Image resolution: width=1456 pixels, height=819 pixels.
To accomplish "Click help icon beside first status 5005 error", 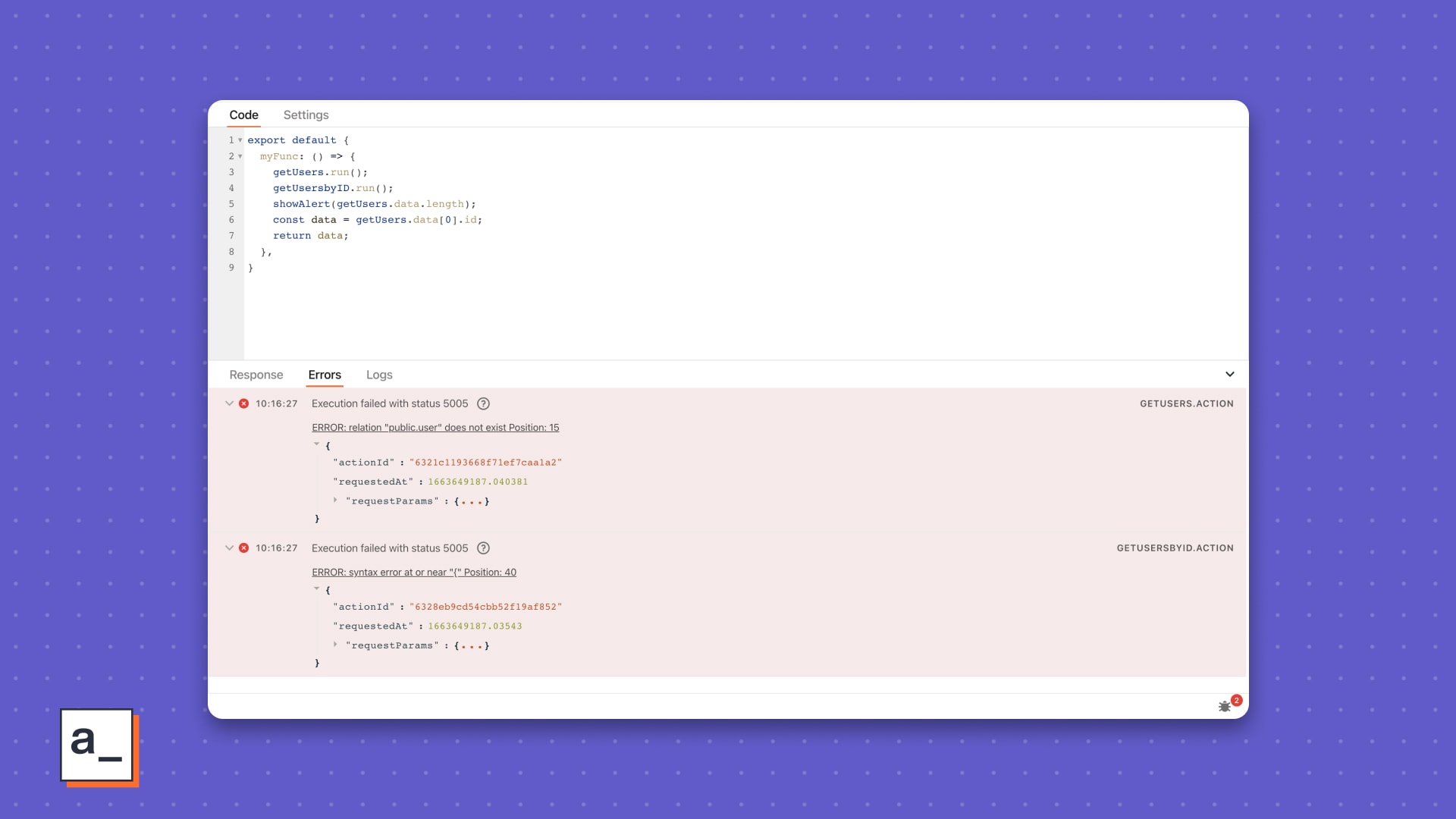I will (x=483, y=403).
